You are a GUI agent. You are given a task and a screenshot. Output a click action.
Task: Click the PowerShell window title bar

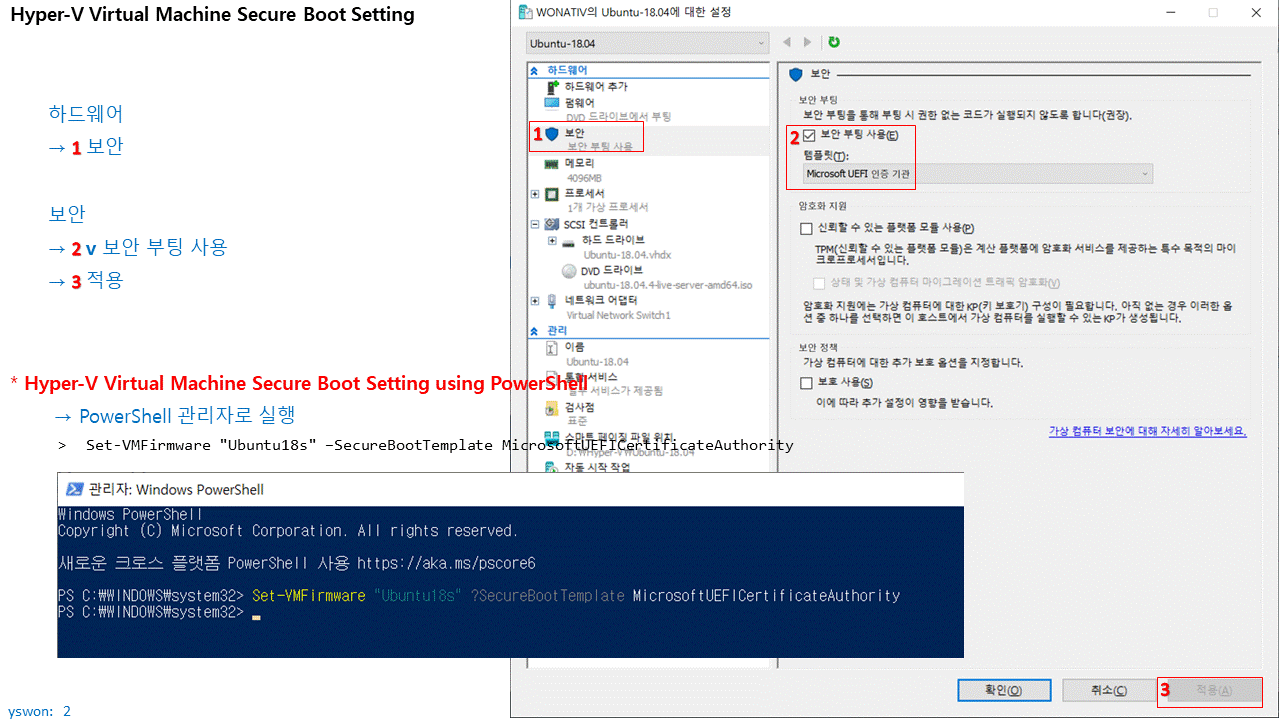(x=510, y=489)
